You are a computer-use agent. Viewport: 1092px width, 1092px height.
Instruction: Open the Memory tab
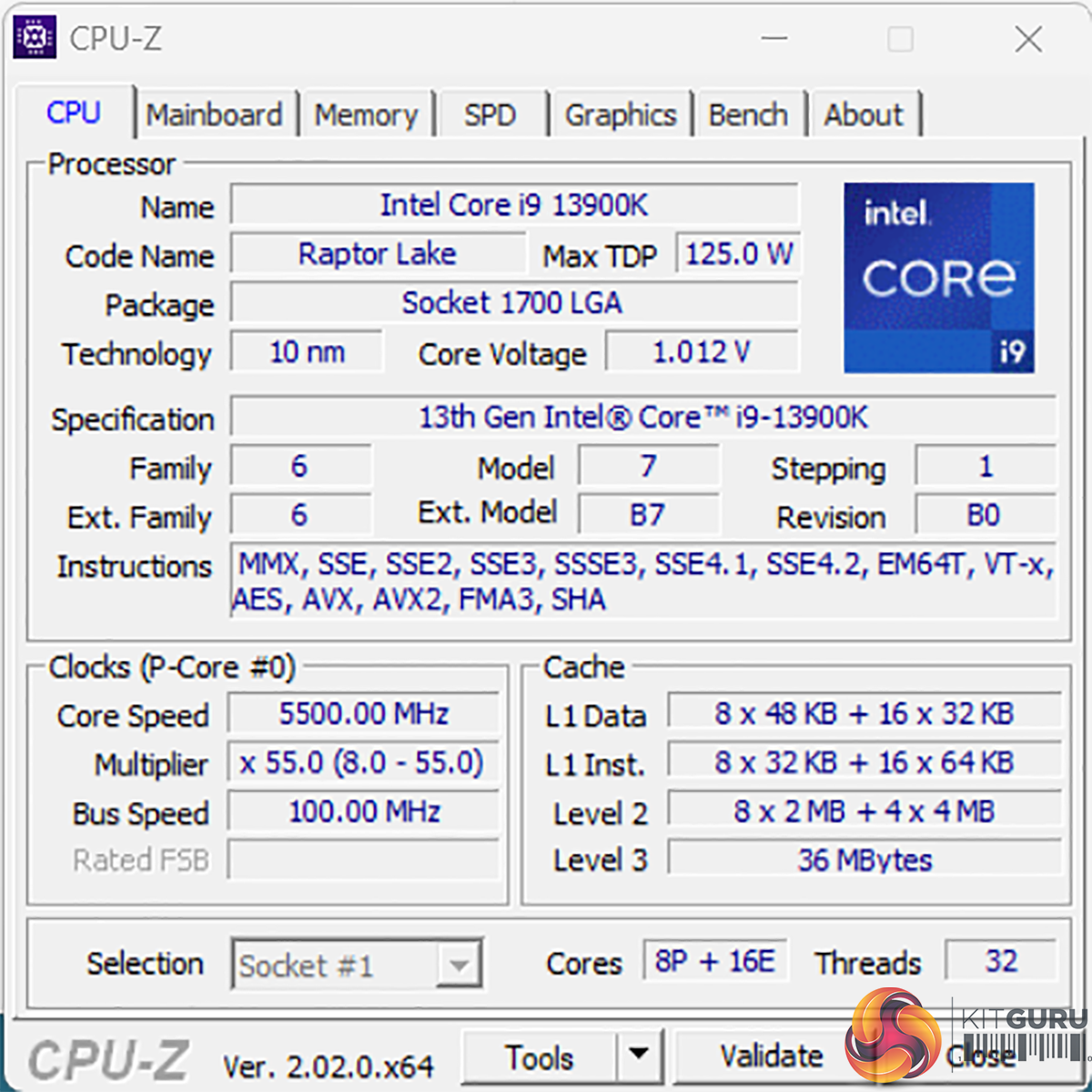pos(366,115)
